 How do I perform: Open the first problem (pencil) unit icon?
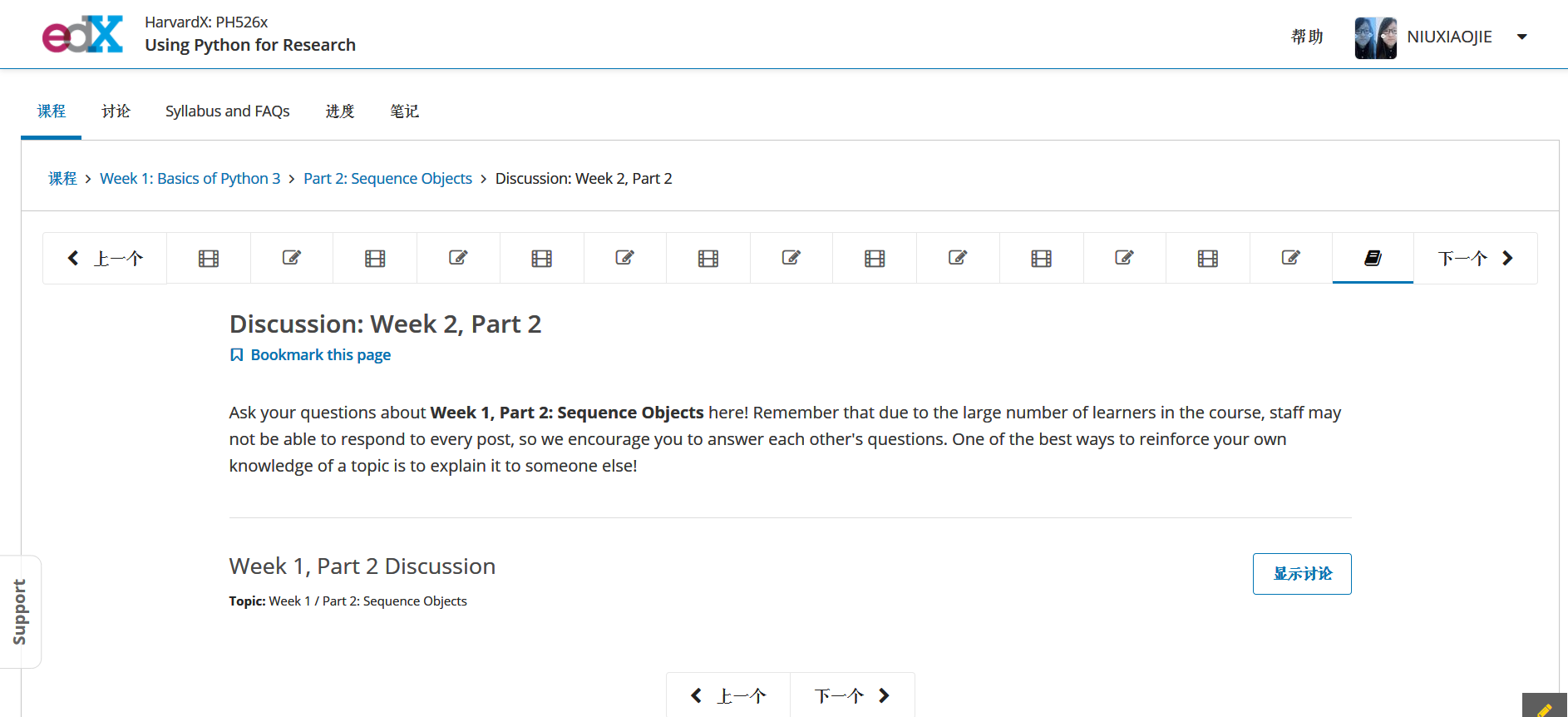(x=292, y=259)
